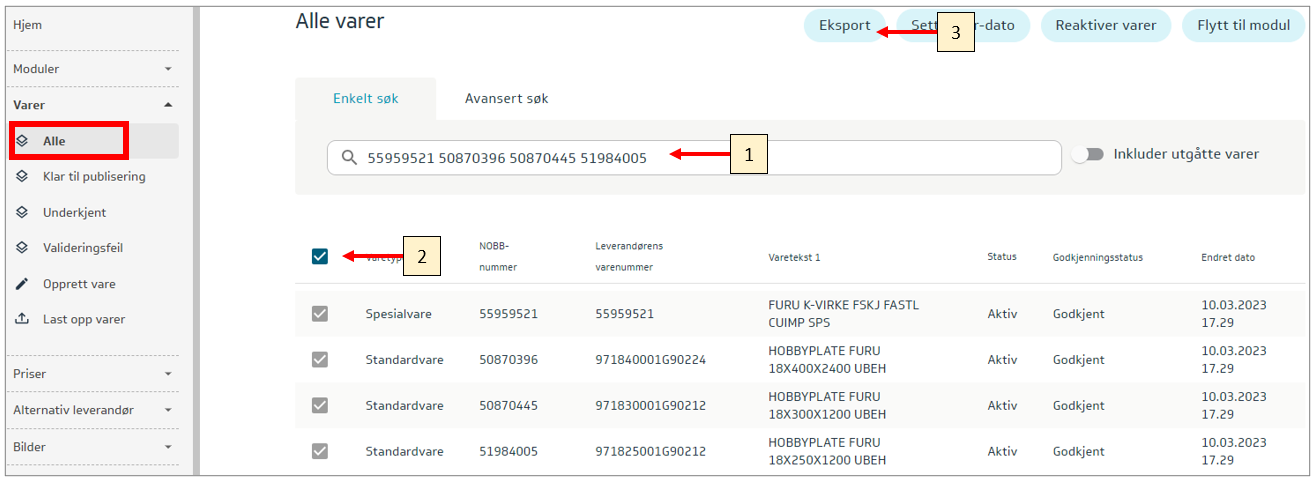Click the Klar til publisering layers icon

(23, 177)
